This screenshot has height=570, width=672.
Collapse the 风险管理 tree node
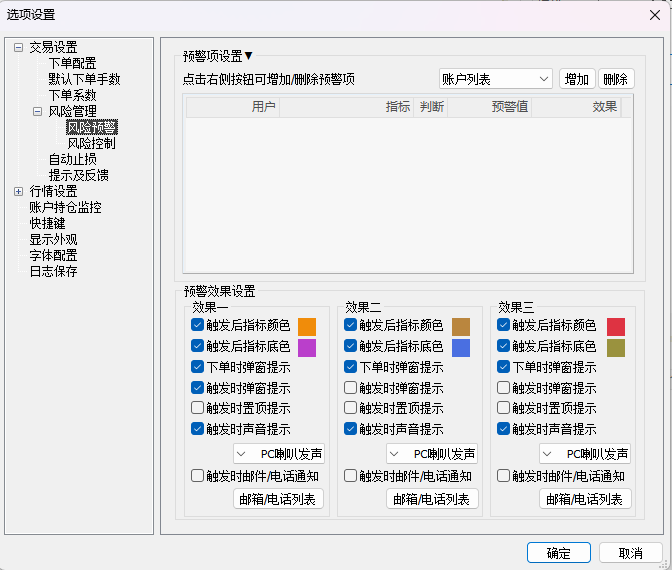click(x=37, y=111)
